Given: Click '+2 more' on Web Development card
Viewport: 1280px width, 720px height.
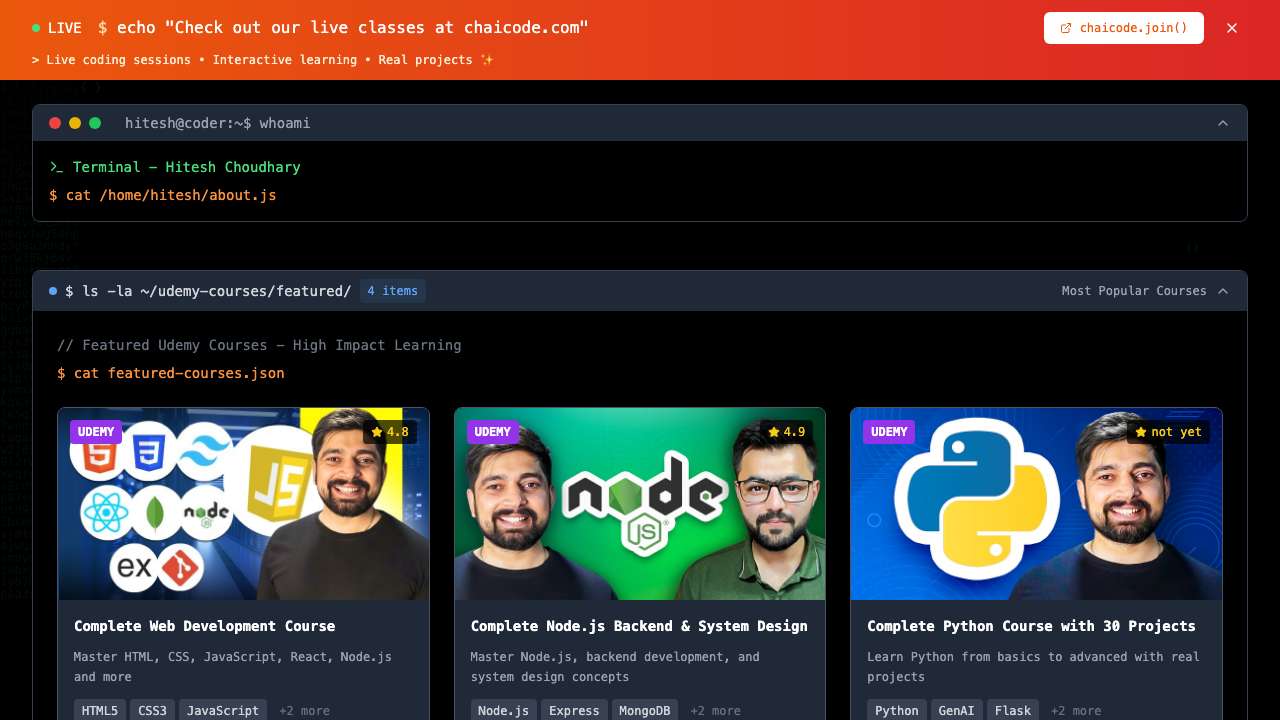Looking at the screenshot, I should click(304, 711).
